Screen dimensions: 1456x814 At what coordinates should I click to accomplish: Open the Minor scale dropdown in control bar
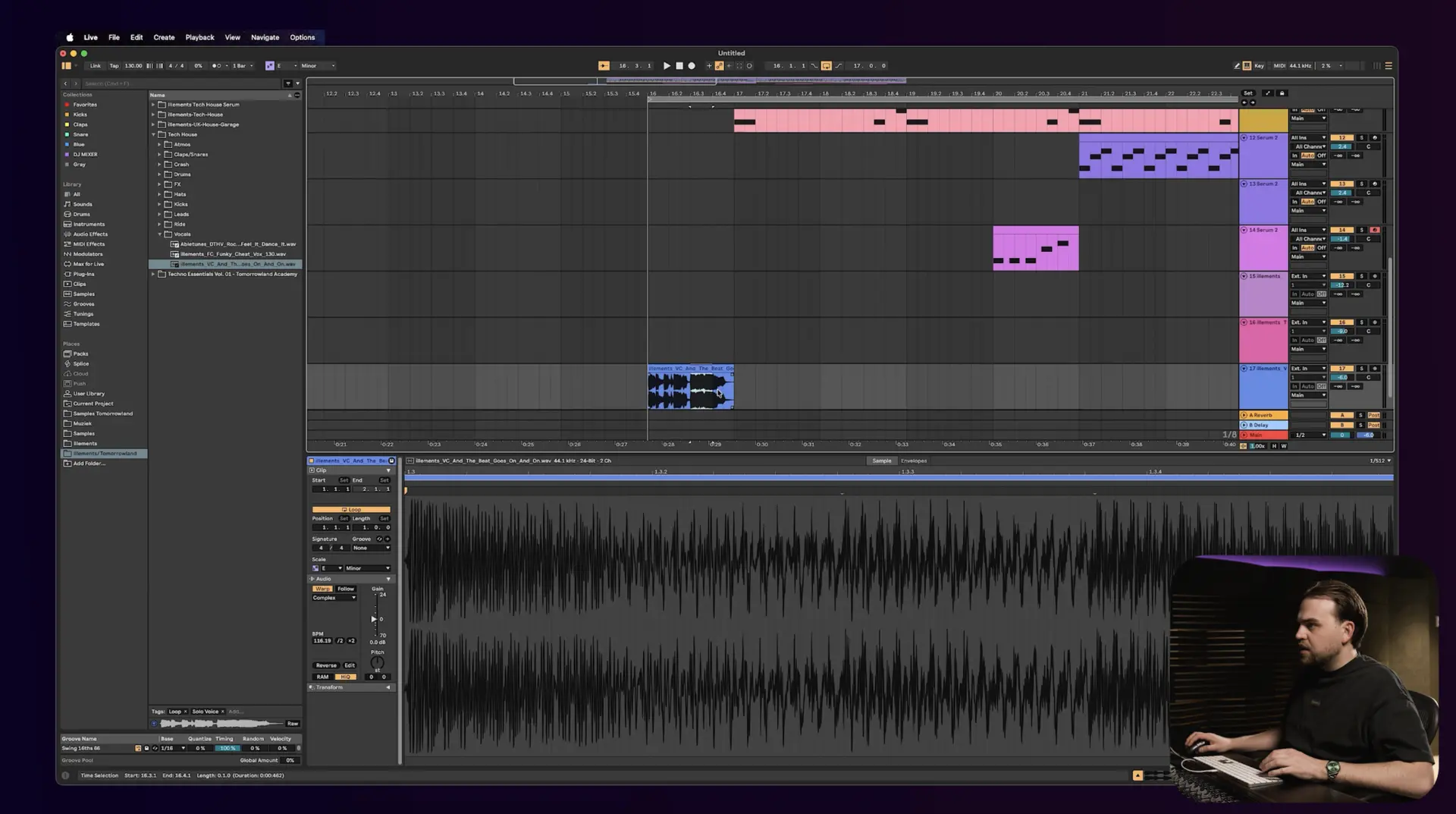[318, 66]
